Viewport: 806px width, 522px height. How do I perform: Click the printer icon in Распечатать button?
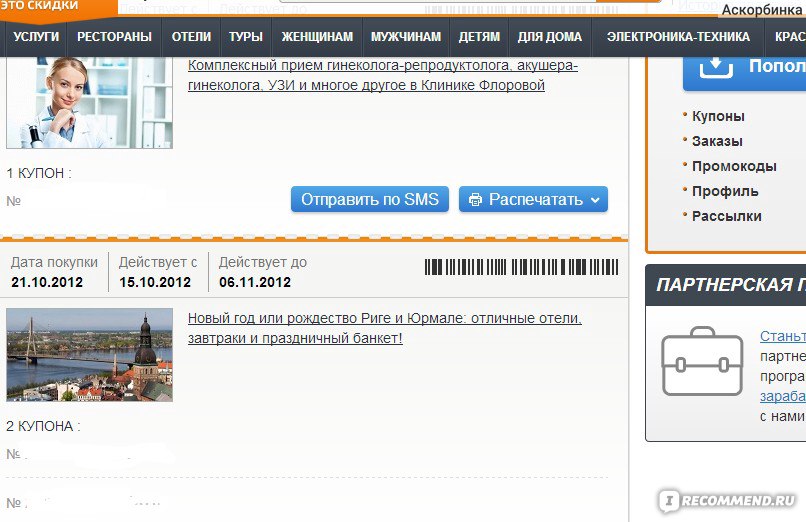(475, 199)
